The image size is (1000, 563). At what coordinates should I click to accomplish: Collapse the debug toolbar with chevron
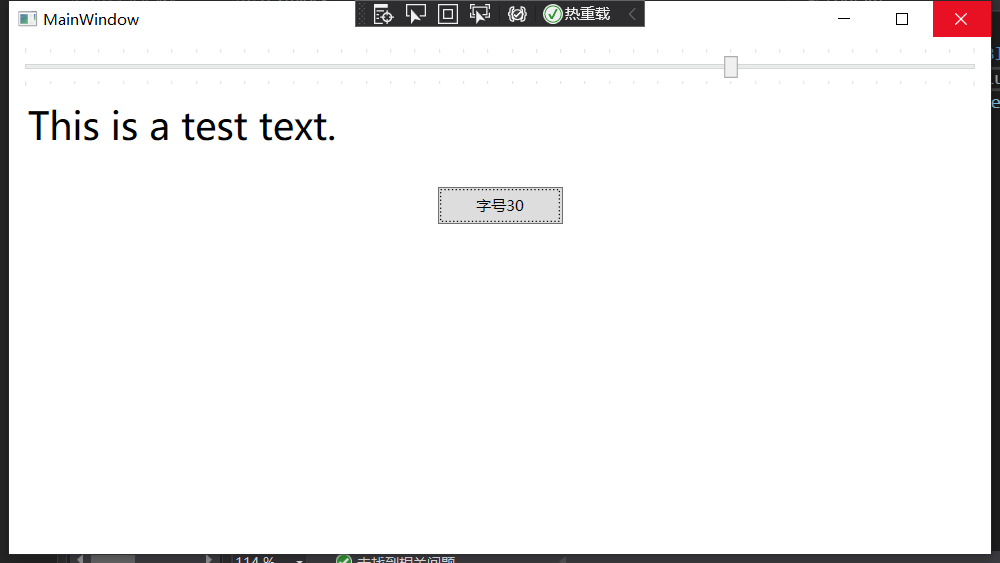pyautogui.click(x=631, y=14)
